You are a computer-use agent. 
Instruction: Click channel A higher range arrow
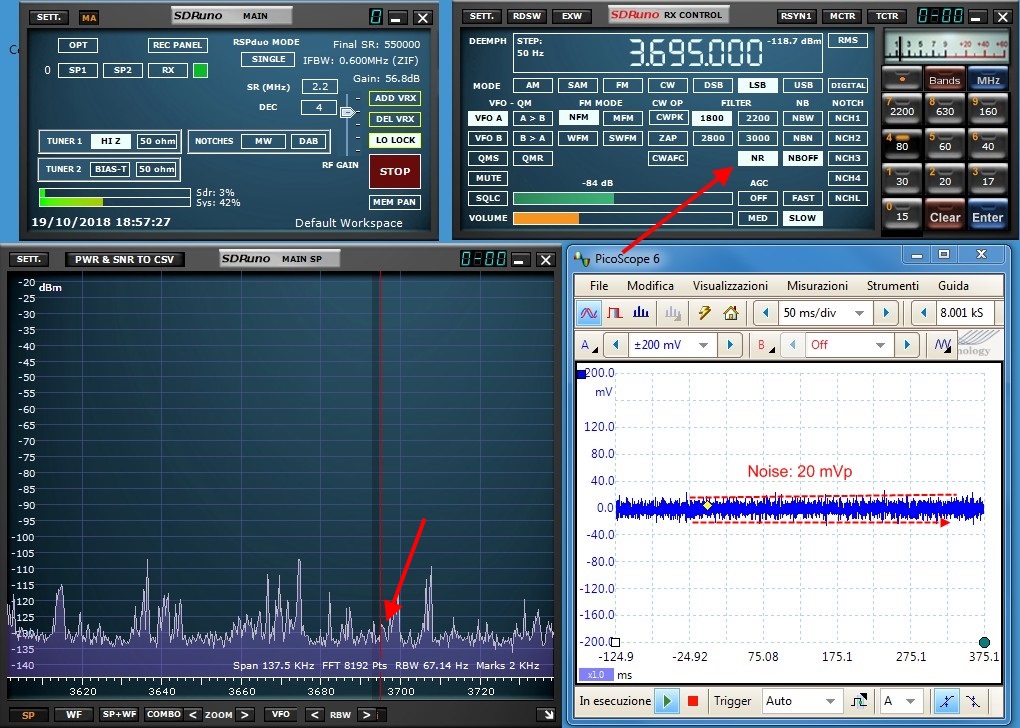[730, 345]
